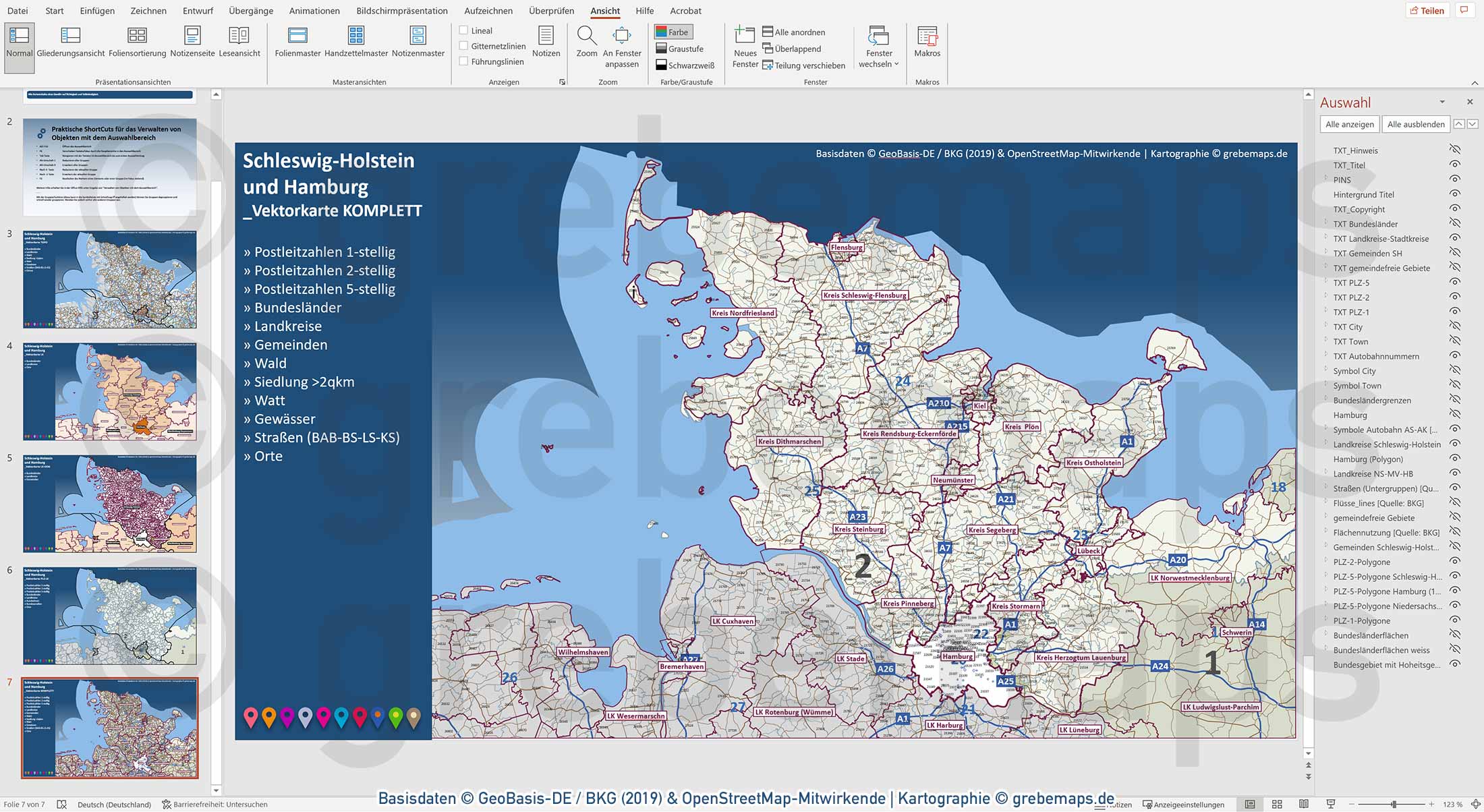The height and width of the screenshot is (812, 1484).
Task: Select slide 4 thumbnail
Action: click(110, 391)
